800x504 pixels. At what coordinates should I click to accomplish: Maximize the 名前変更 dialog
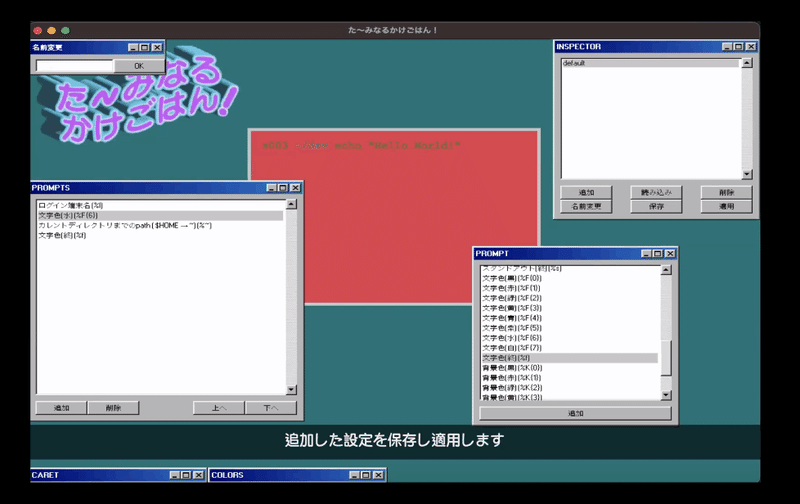(145, 47)
